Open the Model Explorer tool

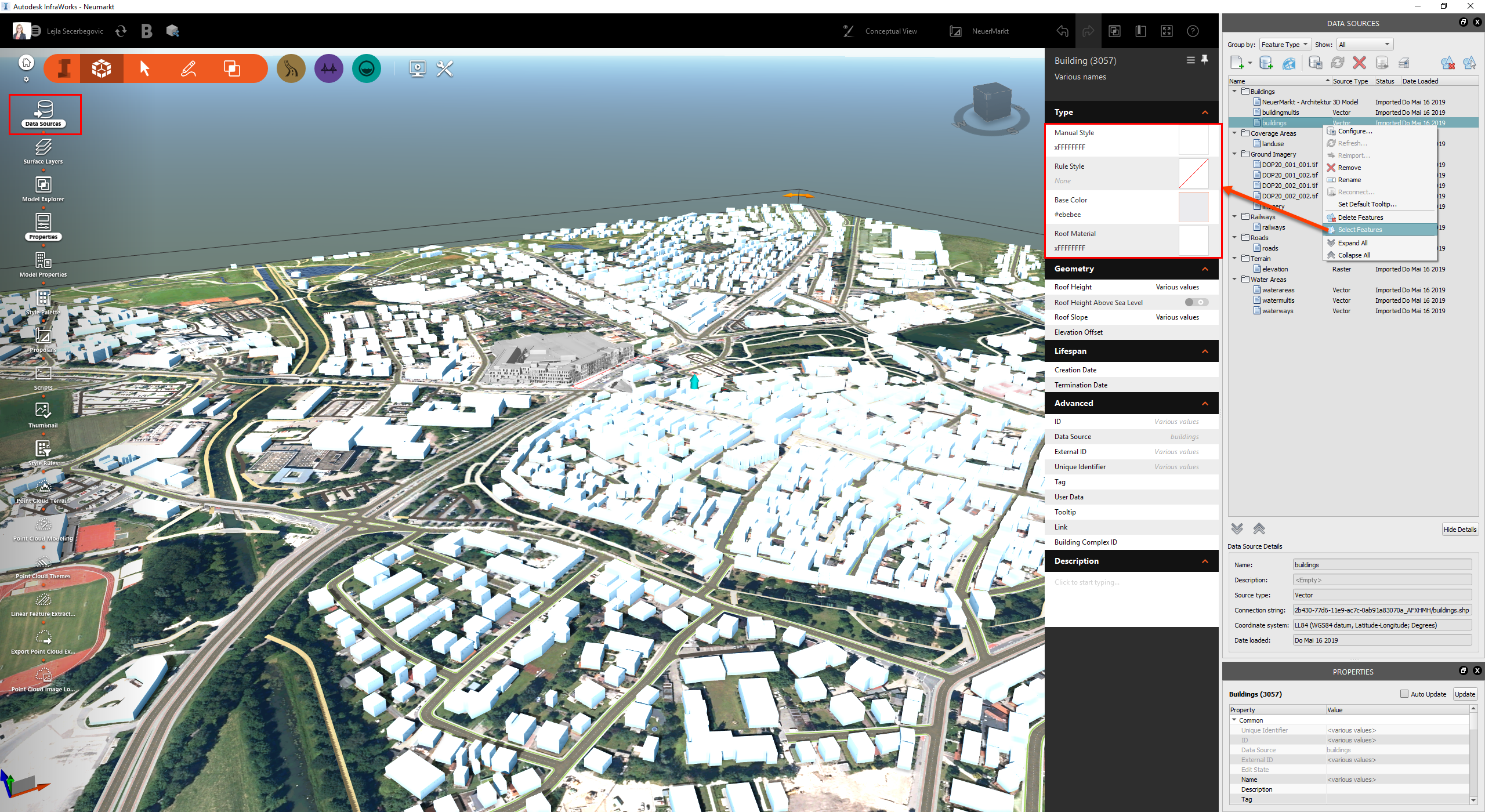pyautogui.click(x=44, y=185)
